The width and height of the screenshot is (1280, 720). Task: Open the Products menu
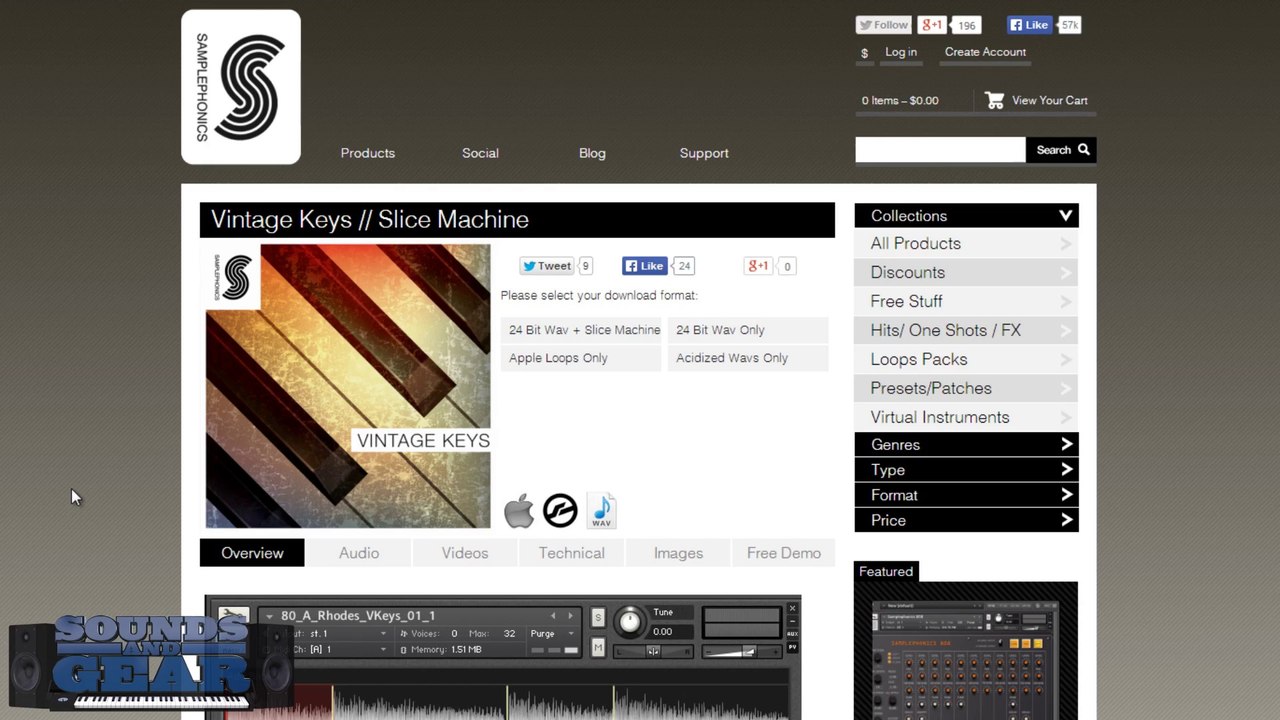pos(368,153)
